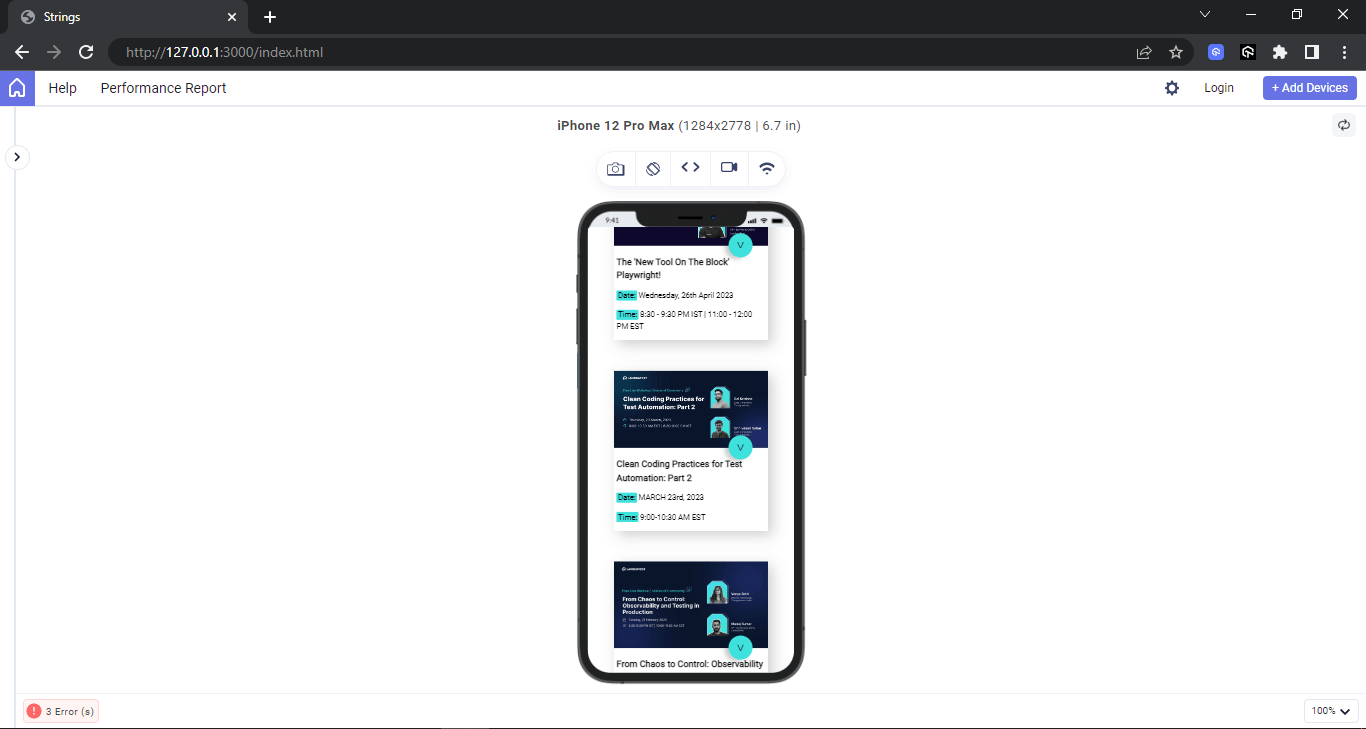
Task: Click the home icon in the navbar
Action: pyautogui.click(x=17, y=88)
